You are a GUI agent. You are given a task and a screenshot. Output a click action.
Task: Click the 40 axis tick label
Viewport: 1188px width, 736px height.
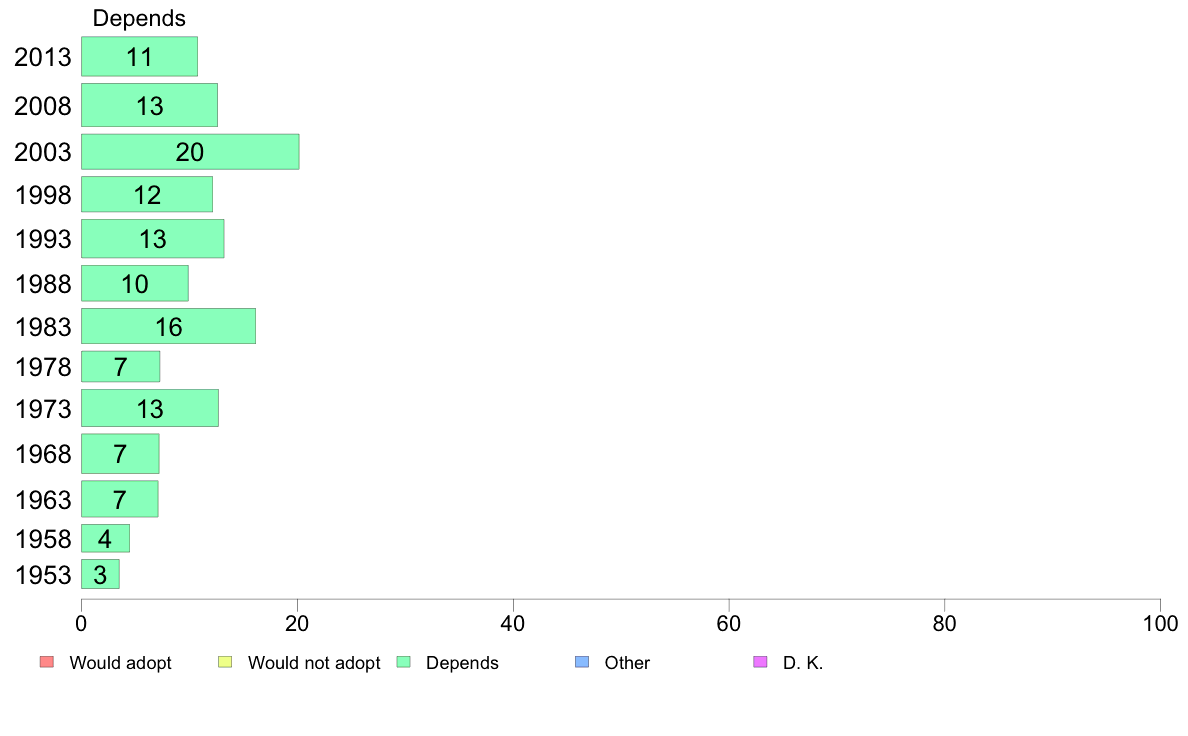513,624
